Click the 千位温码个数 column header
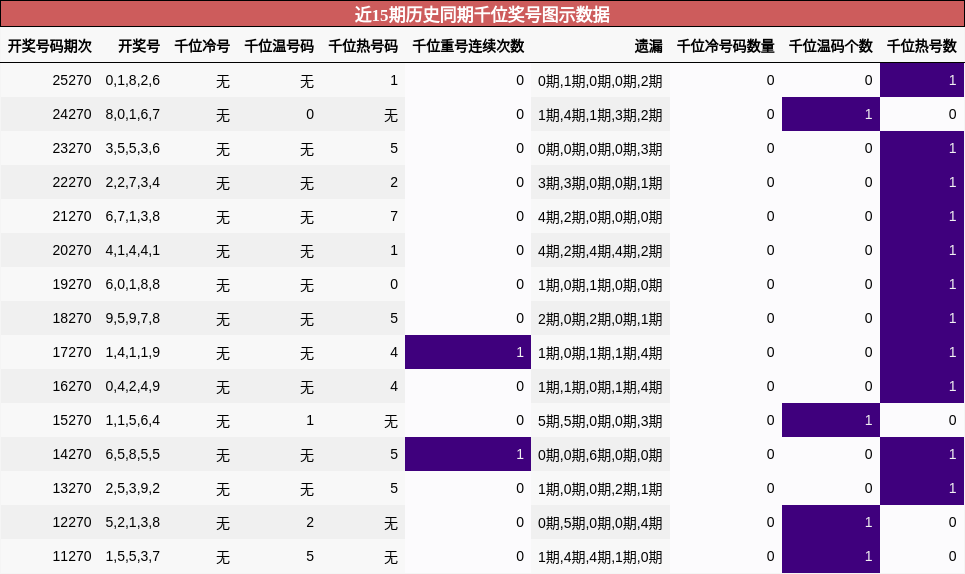This screenshot has height=574, width=965. pos(831,46)
